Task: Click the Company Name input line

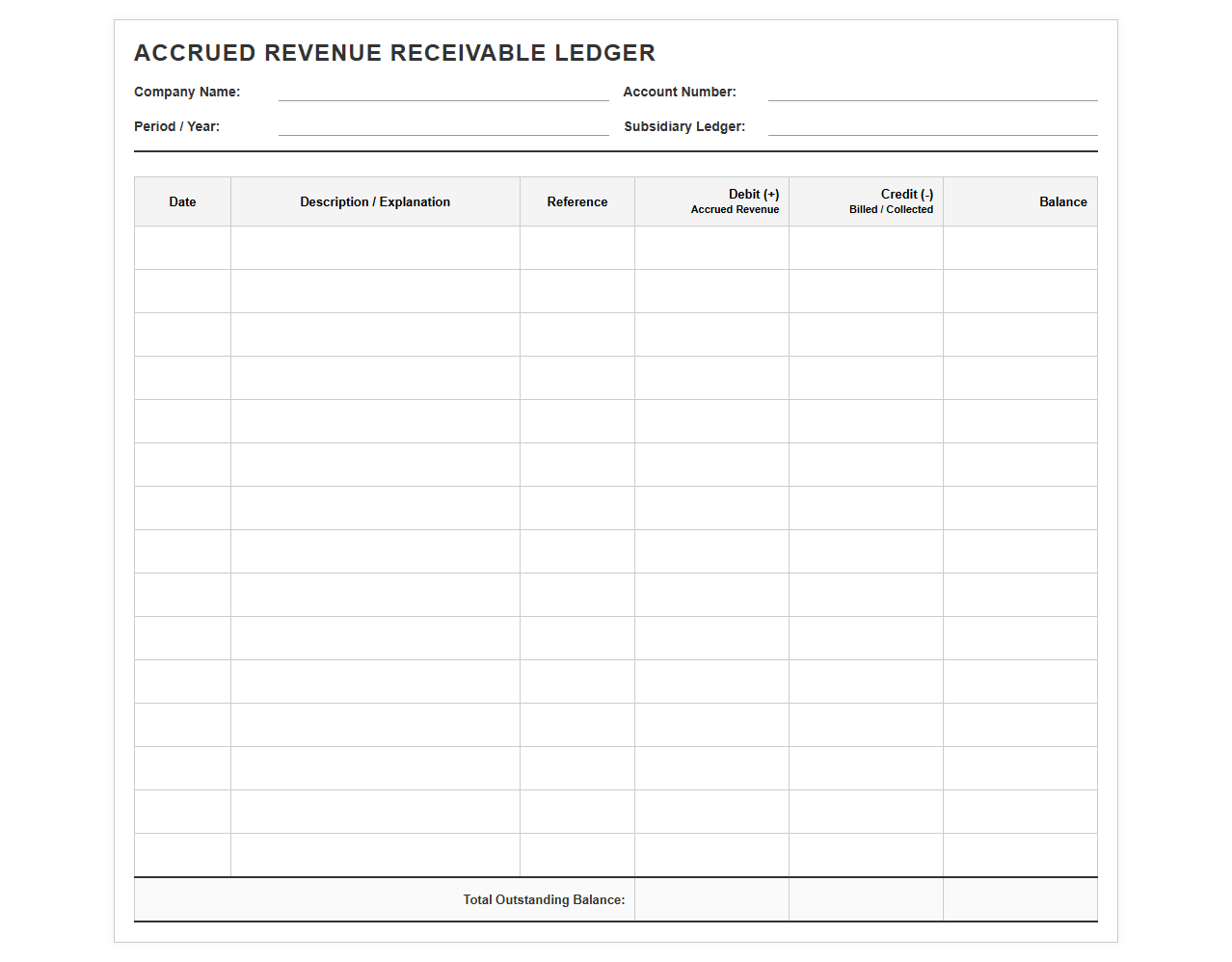Action: (443, 92)
